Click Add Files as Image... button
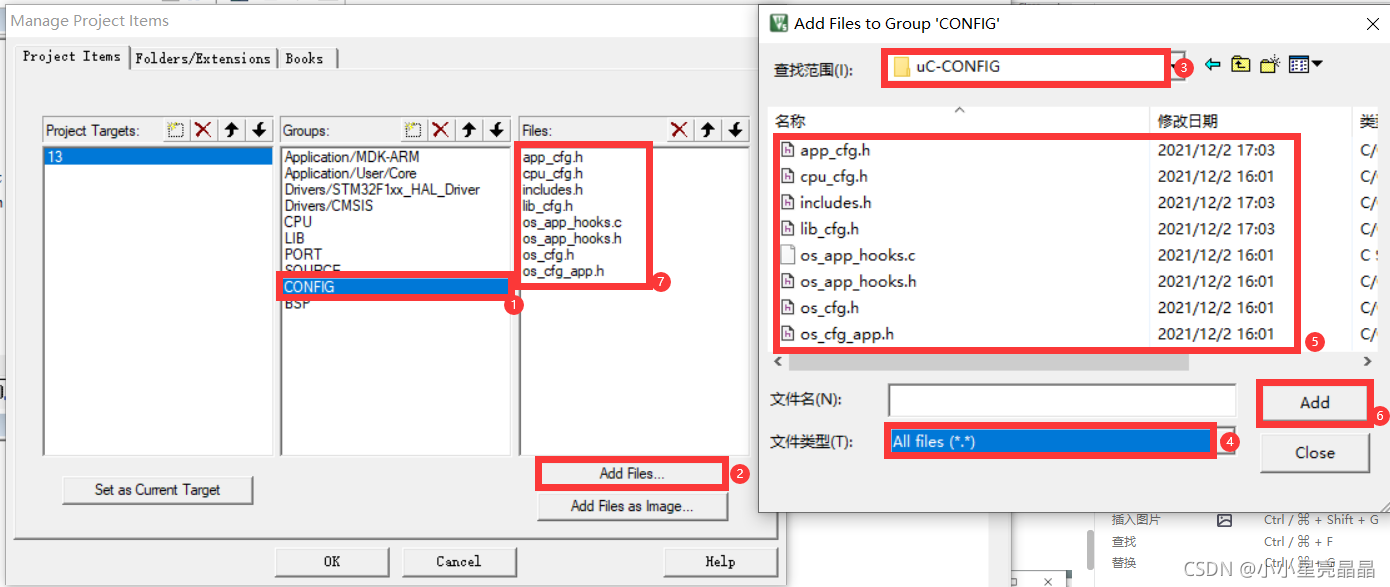This screenshot has width=1390, height=587. click(x=632, y=506)
